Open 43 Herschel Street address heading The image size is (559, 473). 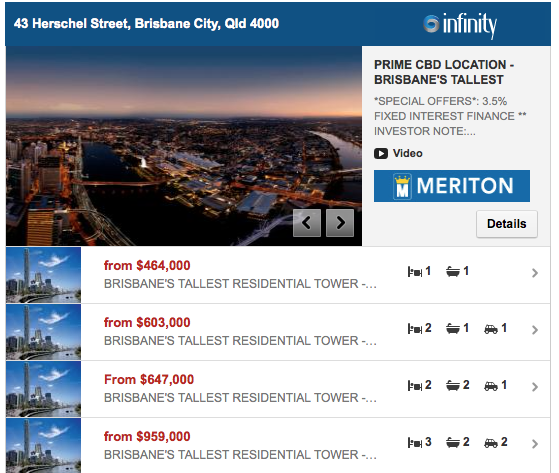click(x=146, y=24)
